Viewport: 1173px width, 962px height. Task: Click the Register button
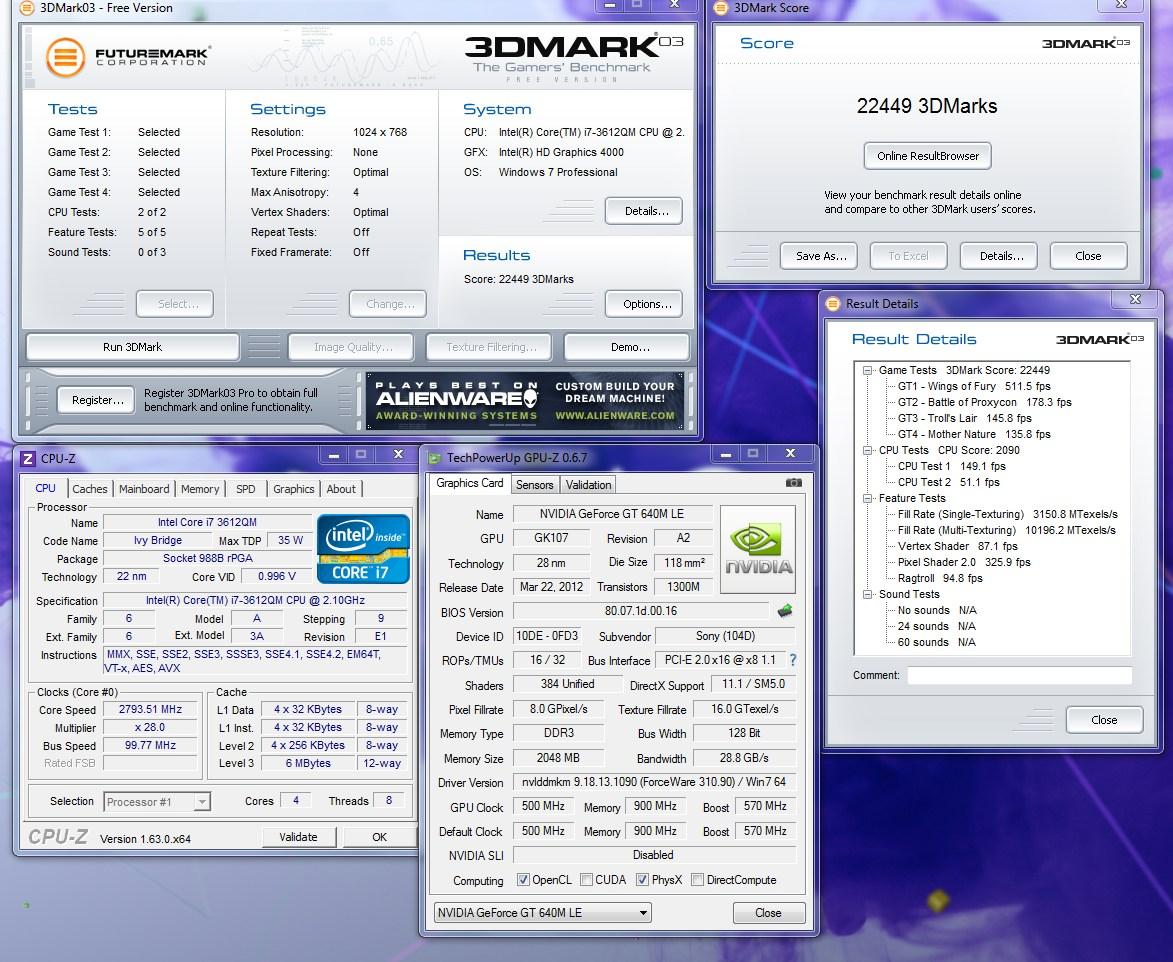click(x=97, y=400)
